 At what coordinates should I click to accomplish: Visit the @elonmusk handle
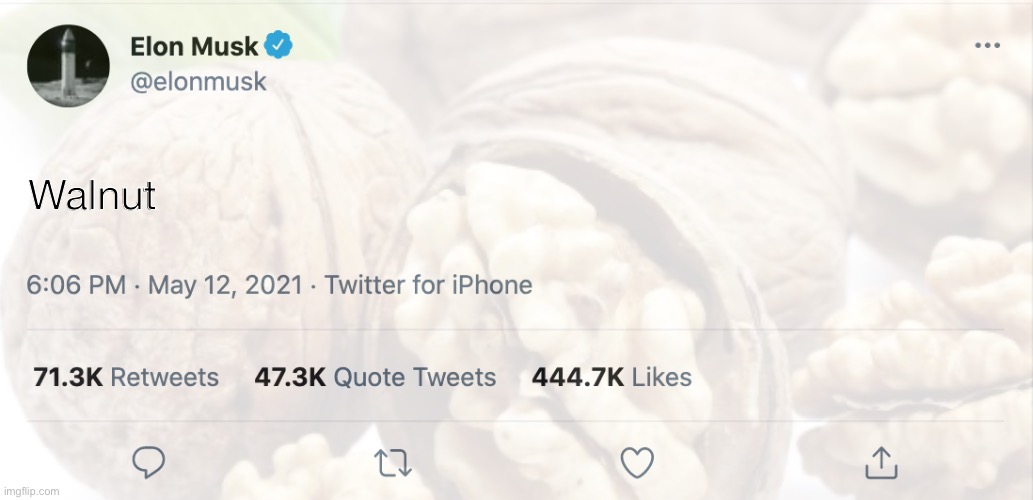point(199,82)
